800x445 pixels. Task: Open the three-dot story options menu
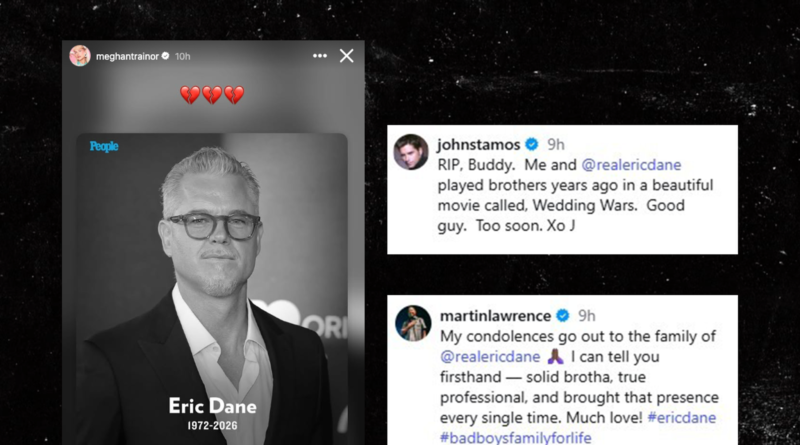[320, 56]
